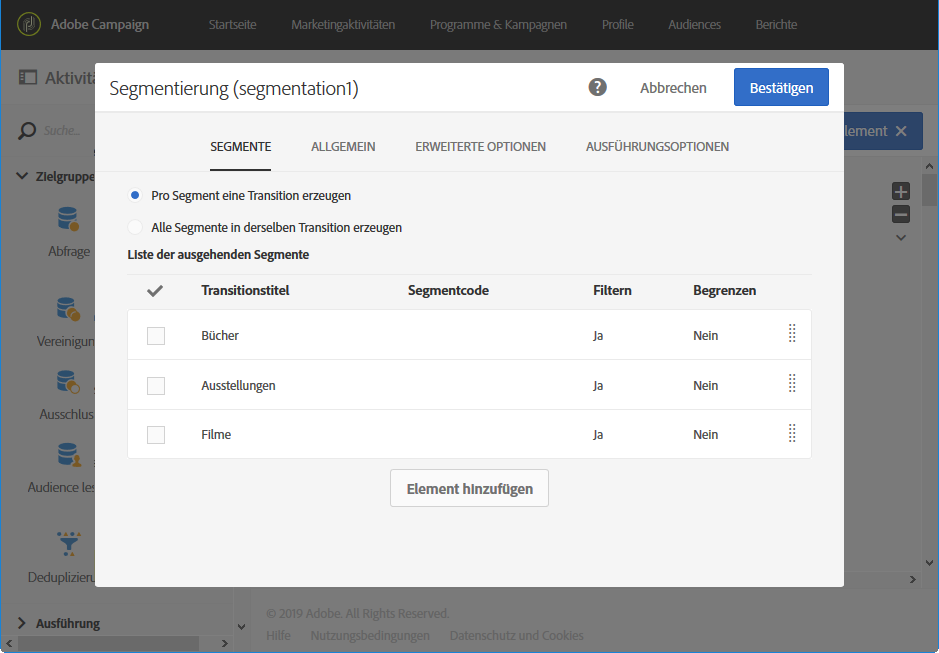Select all segments via header checkmark
Screen dimensions: 939x653
pyautogui.click(x=155, y=291)
